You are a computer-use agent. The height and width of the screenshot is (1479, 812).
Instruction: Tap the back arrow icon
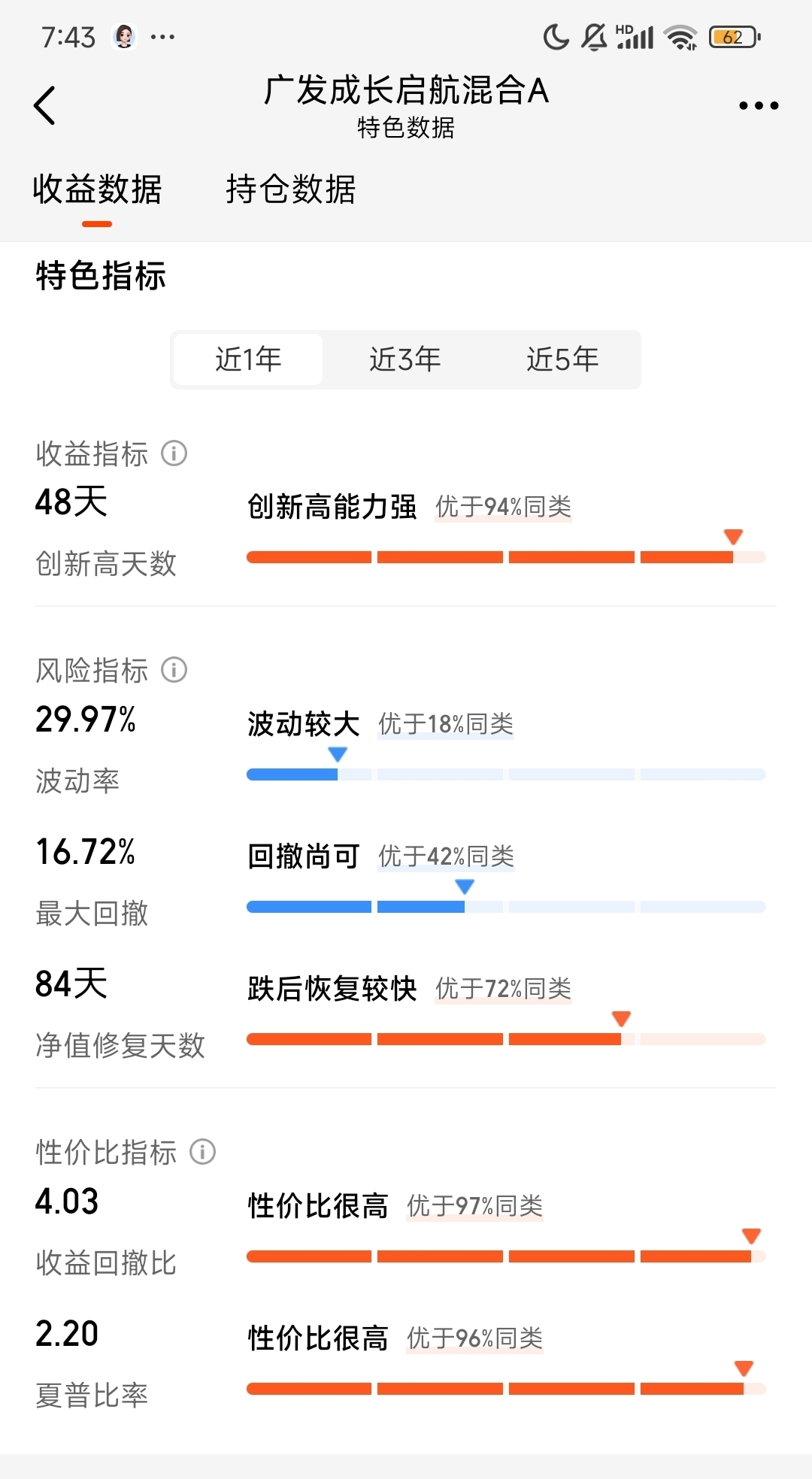45,105
